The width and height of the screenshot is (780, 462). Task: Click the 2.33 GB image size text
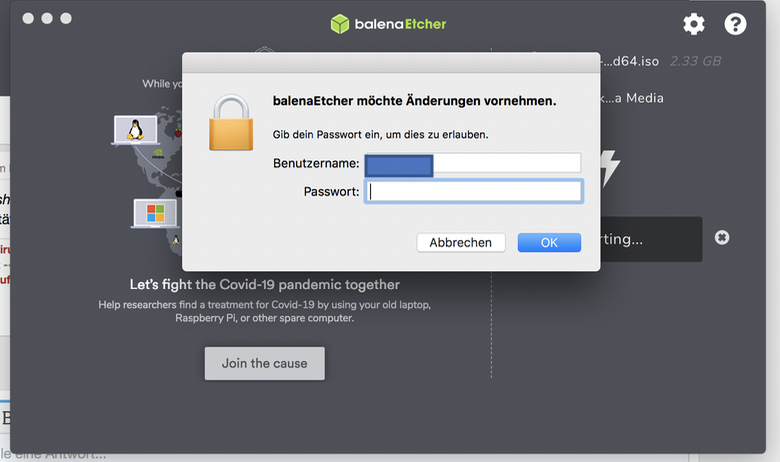click(x=695, y=61)
